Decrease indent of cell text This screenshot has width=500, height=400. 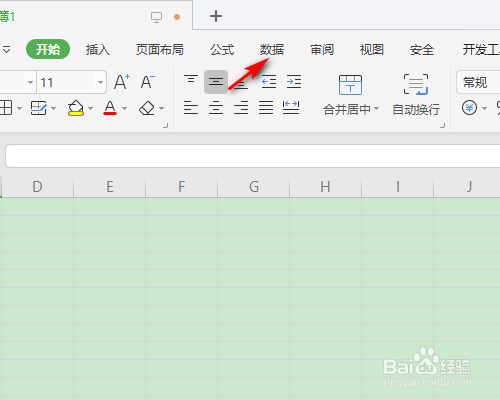pos(269,82)
